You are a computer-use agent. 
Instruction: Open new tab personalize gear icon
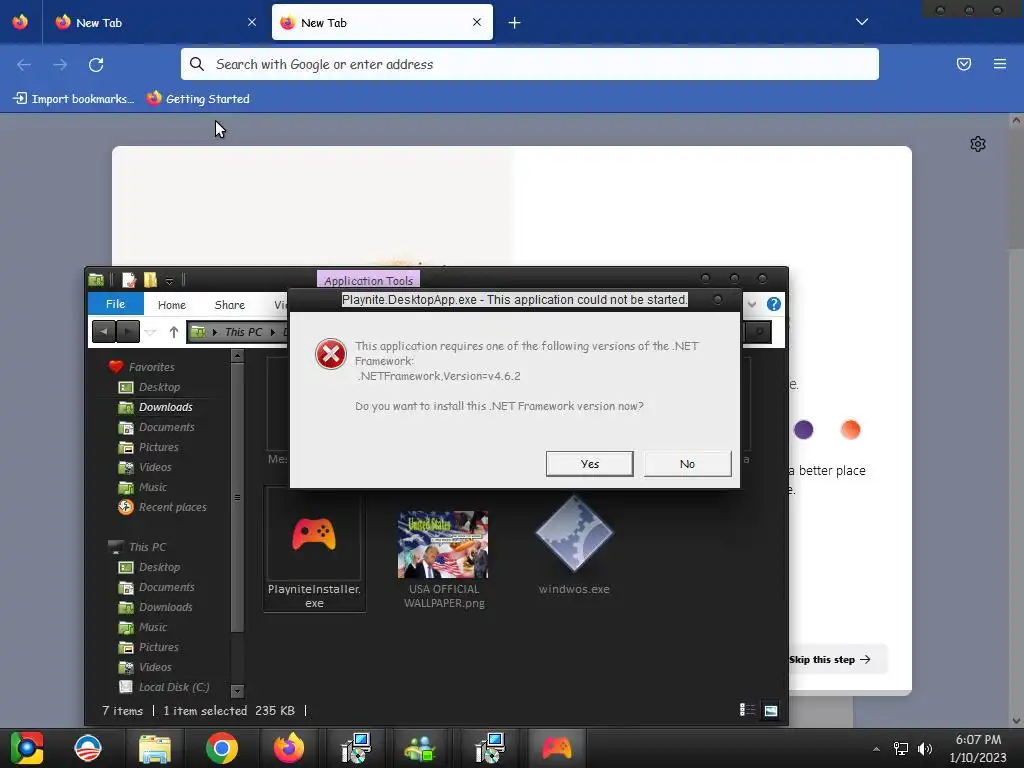tap(978, 144)
